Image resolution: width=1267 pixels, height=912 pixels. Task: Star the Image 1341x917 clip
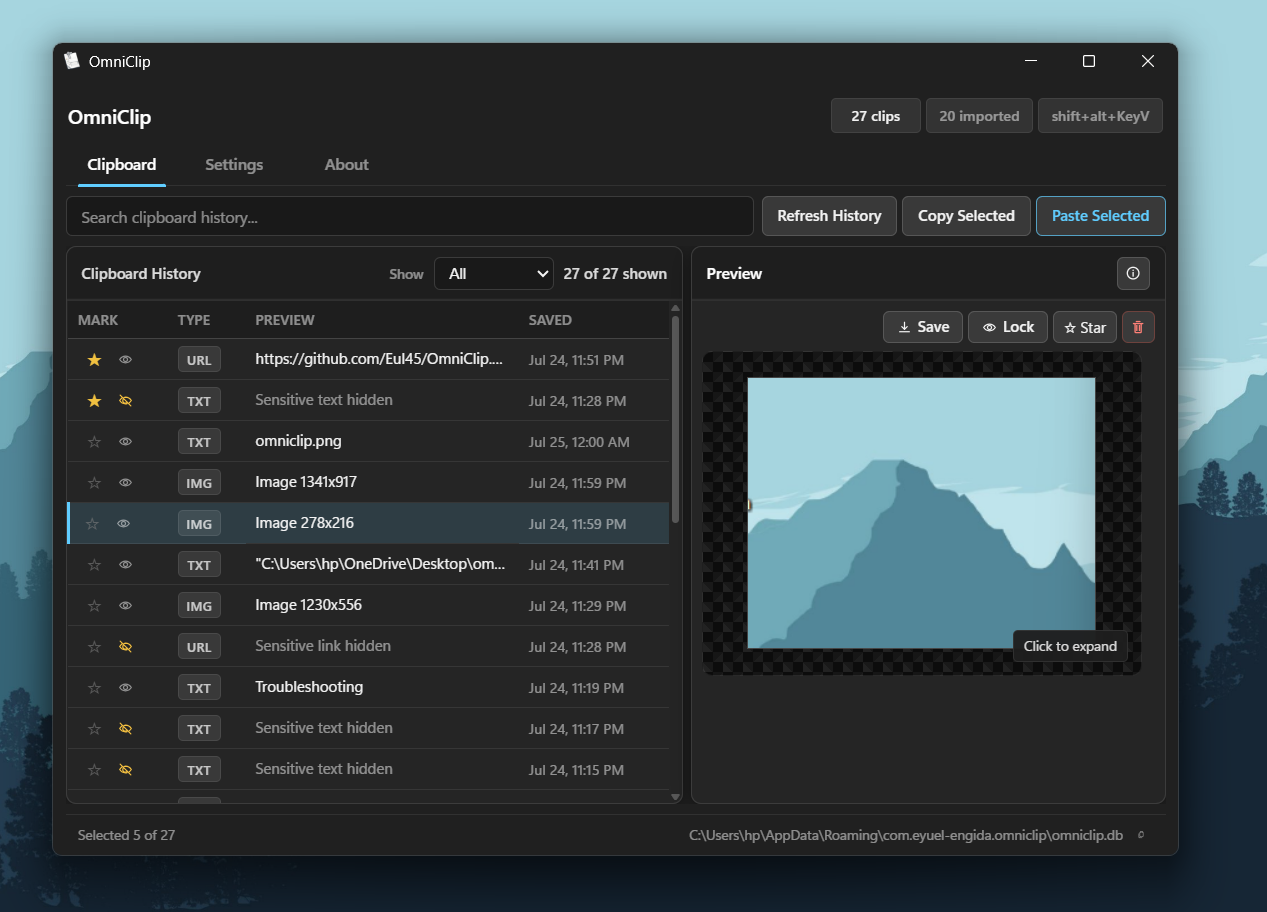pos(94,482)
